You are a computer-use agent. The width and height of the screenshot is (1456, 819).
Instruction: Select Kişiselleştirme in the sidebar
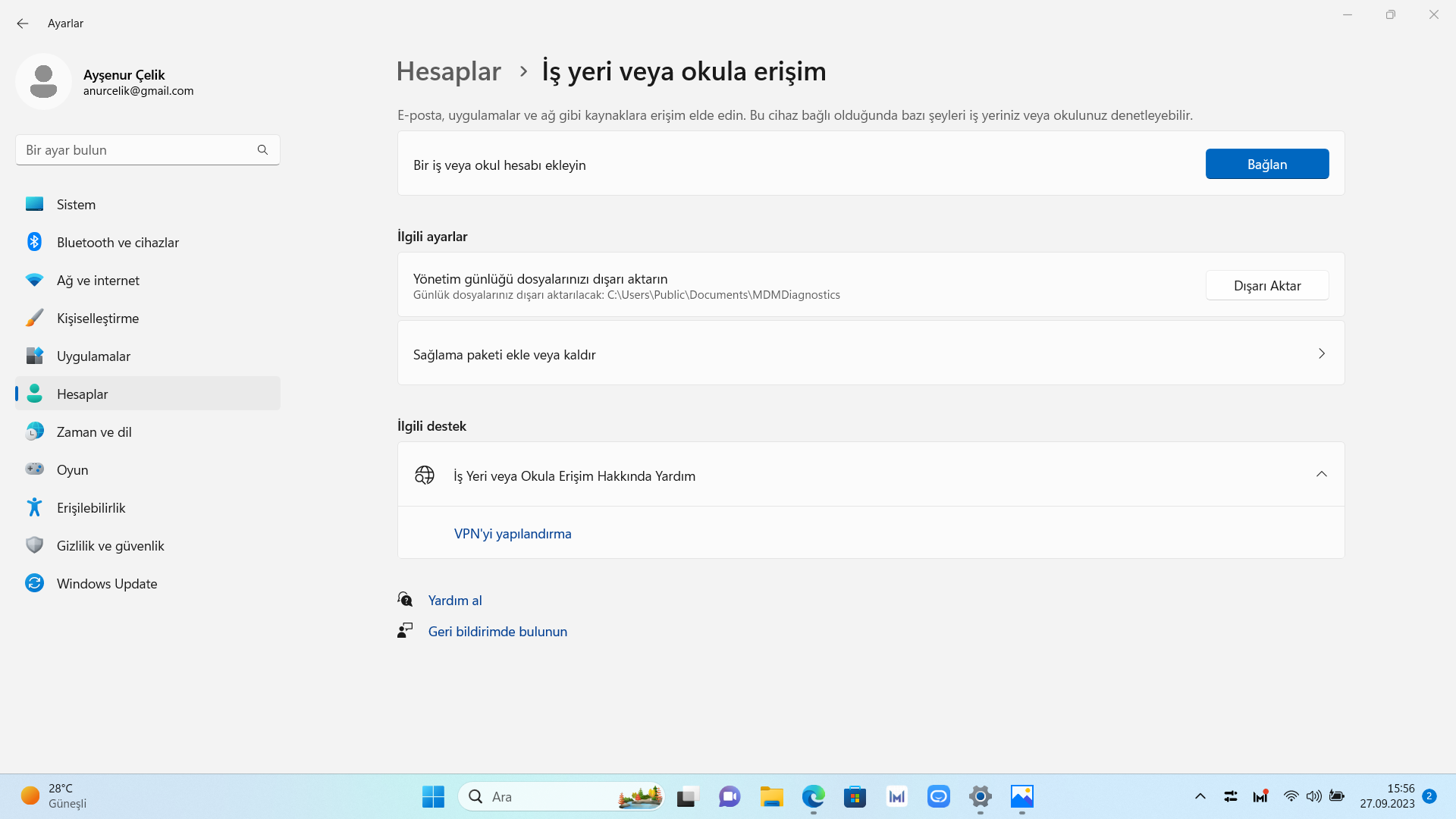pos(98,318)
